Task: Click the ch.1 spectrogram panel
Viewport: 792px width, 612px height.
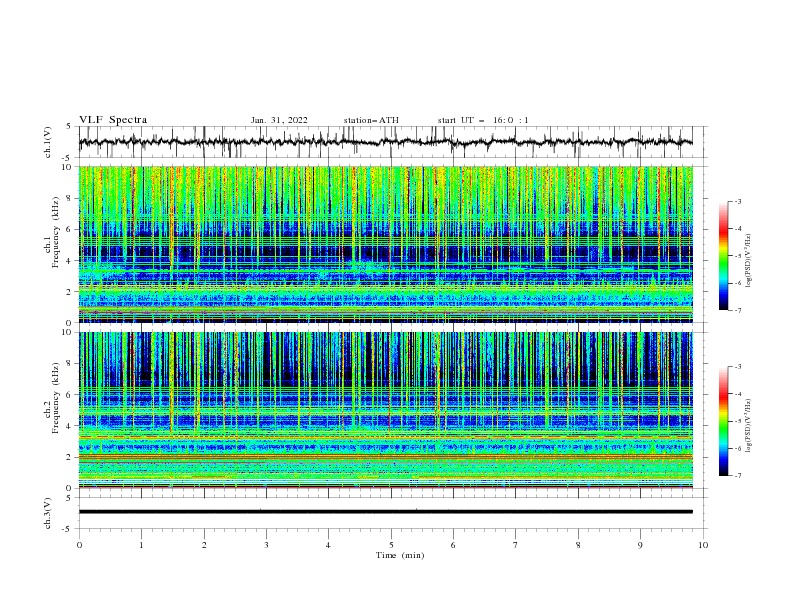Action: point(385,244)
